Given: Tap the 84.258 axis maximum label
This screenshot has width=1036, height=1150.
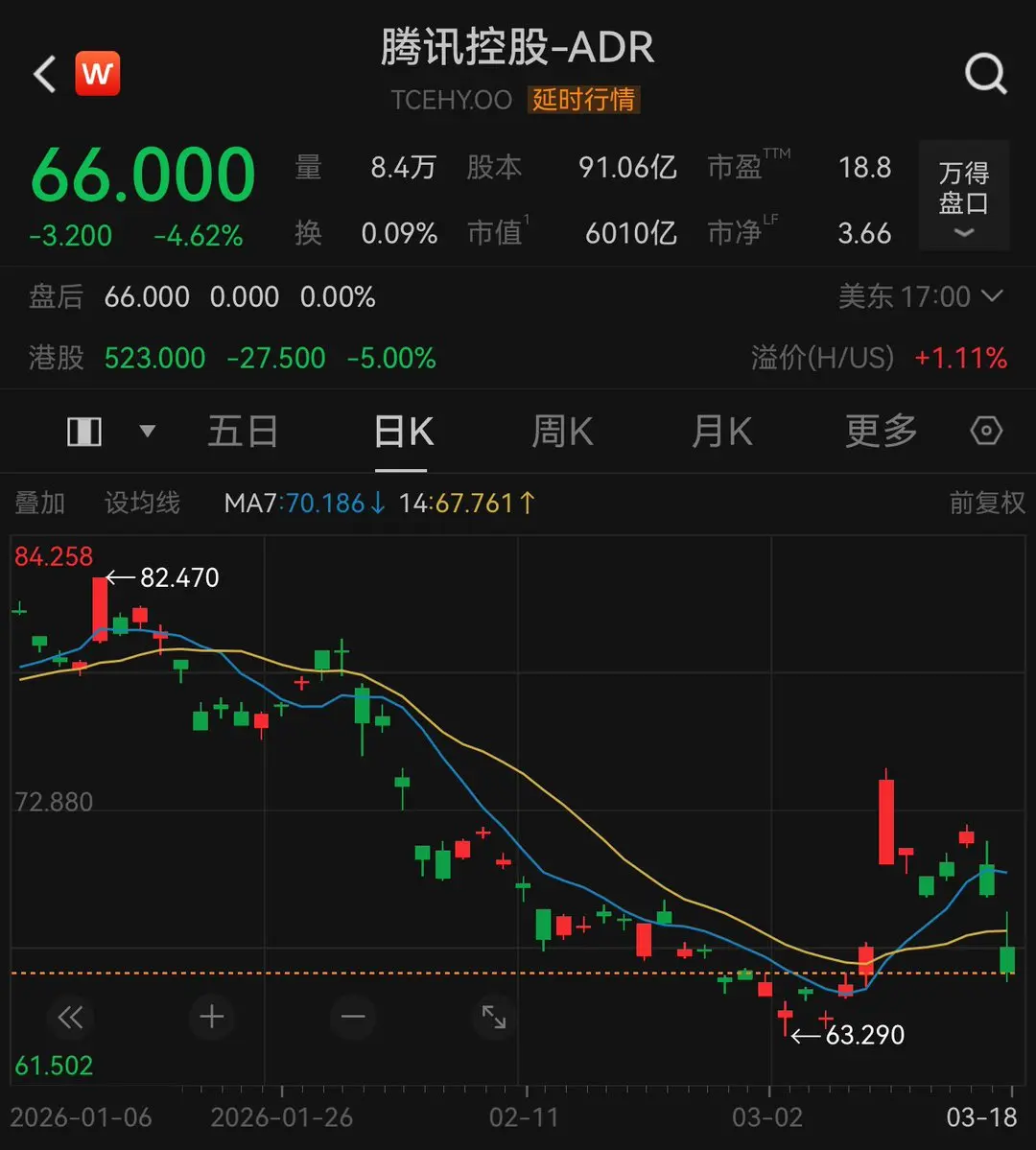Looking at the screenshot, I should (x=54, y=556).
